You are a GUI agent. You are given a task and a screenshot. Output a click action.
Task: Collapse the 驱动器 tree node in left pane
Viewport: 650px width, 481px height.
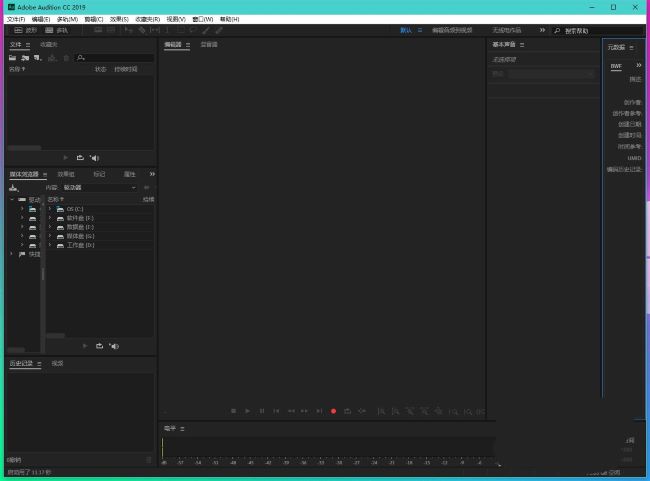(13, 200)
